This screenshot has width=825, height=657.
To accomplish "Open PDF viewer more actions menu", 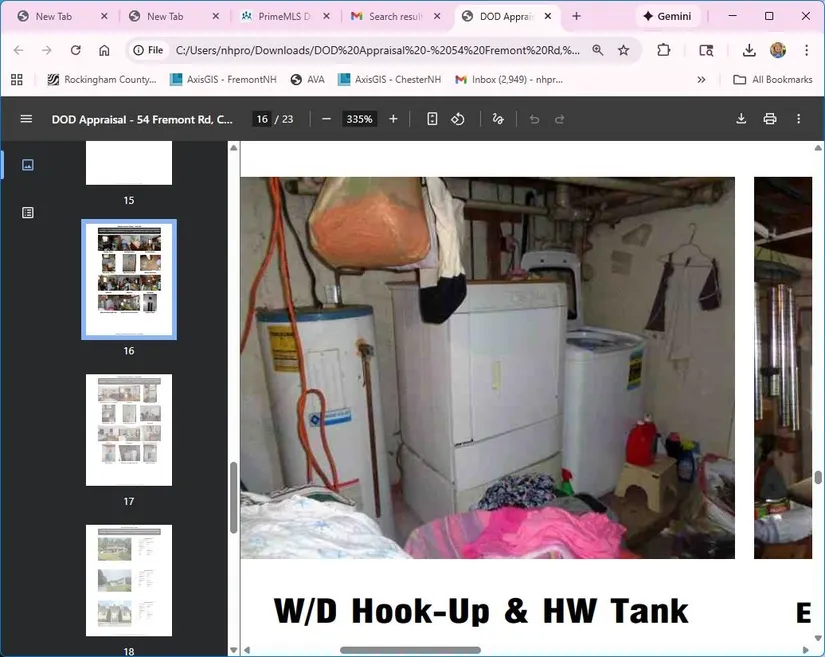I will 798,119.
